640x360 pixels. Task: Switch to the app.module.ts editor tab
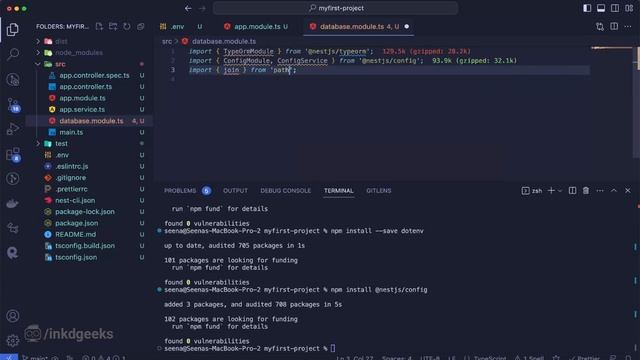point(257,27)
